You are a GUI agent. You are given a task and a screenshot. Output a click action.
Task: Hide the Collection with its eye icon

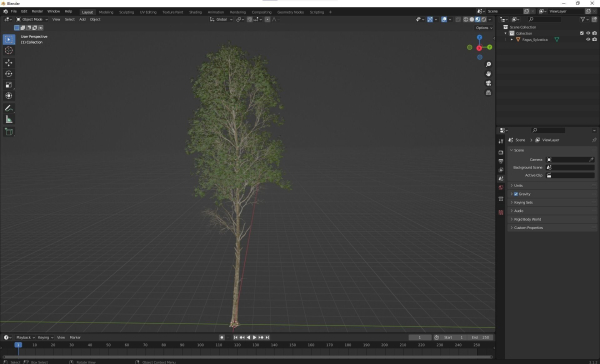pos(588,33)
